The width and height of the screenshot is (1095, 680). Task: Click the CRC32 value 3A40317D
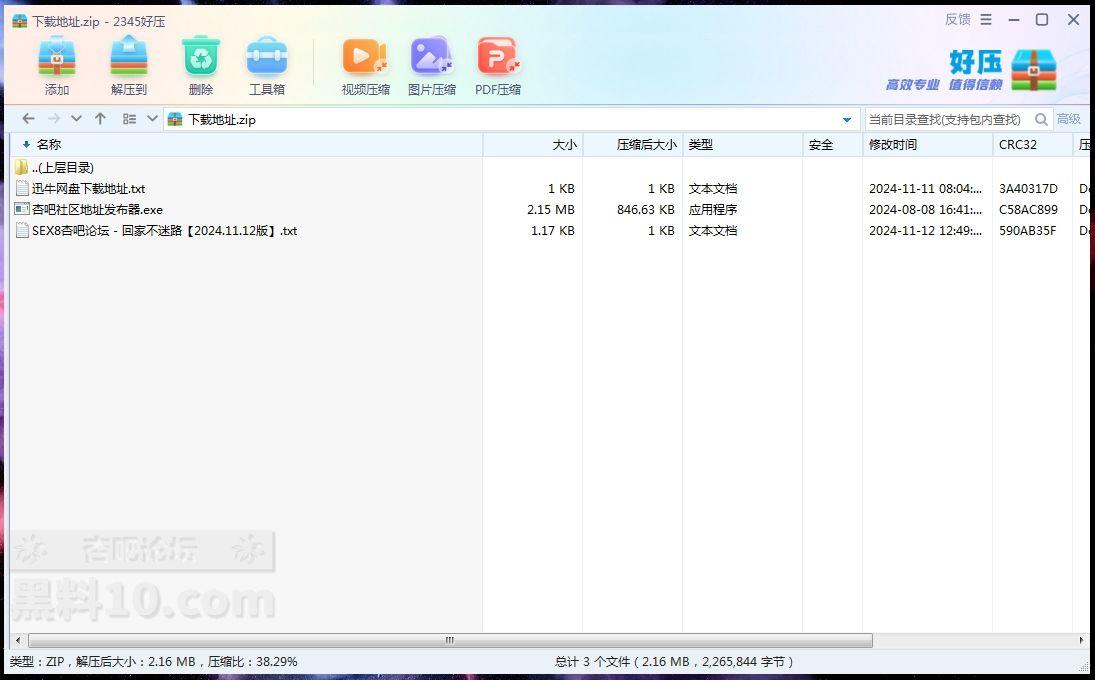point(1028,189)
